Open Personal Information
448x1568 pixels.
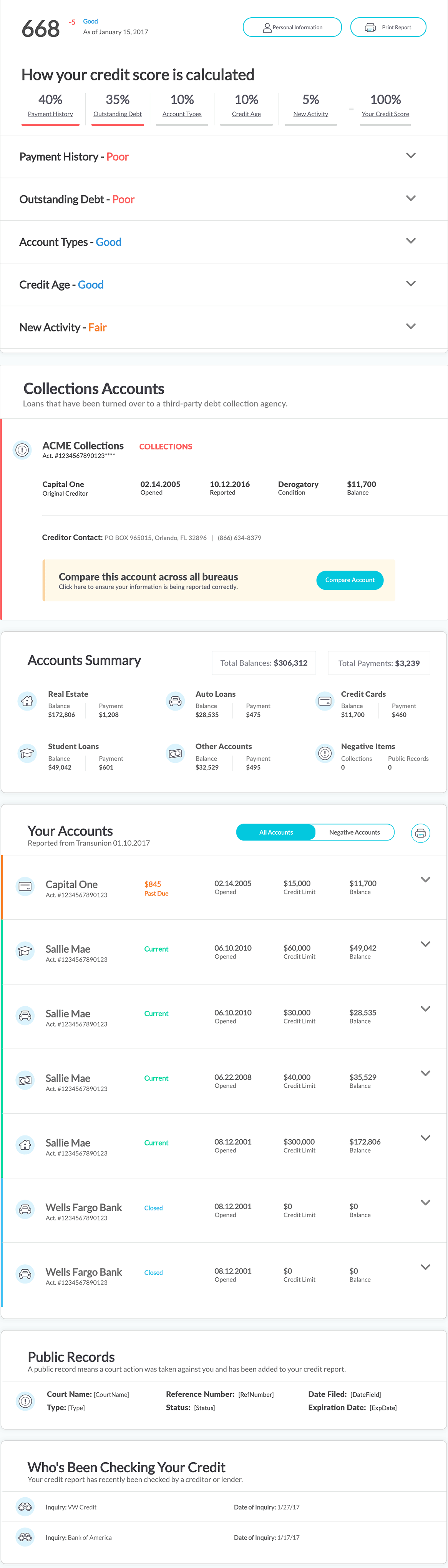click(292, 27)
